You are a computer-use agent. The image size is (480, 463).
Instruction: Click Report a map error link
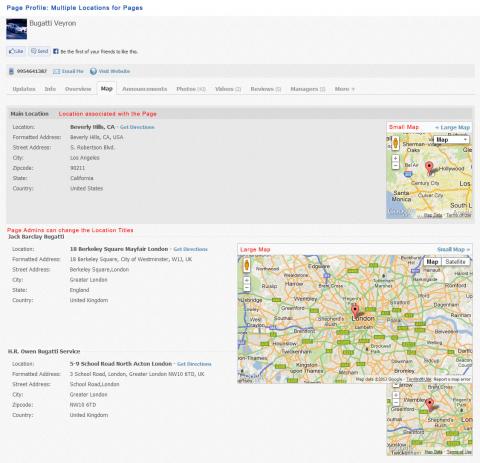coord(452,379)
